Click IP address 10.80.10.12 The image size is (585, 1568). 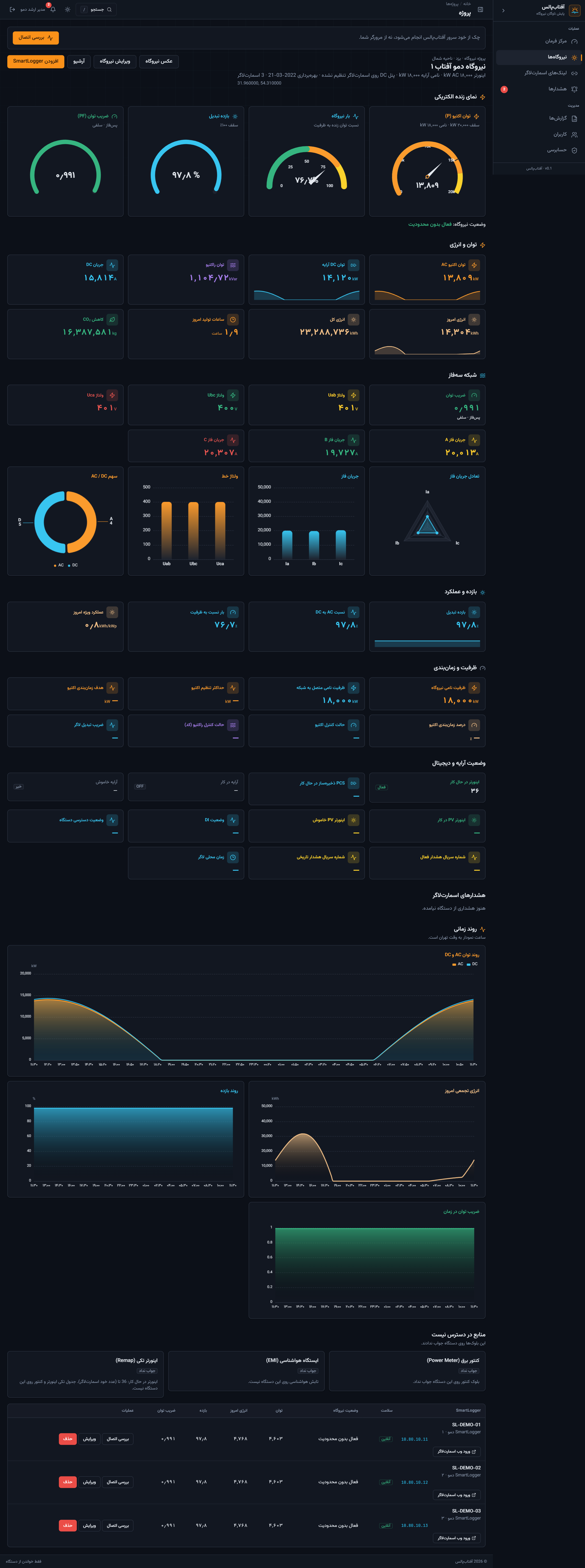click(x=414, y=1482)
